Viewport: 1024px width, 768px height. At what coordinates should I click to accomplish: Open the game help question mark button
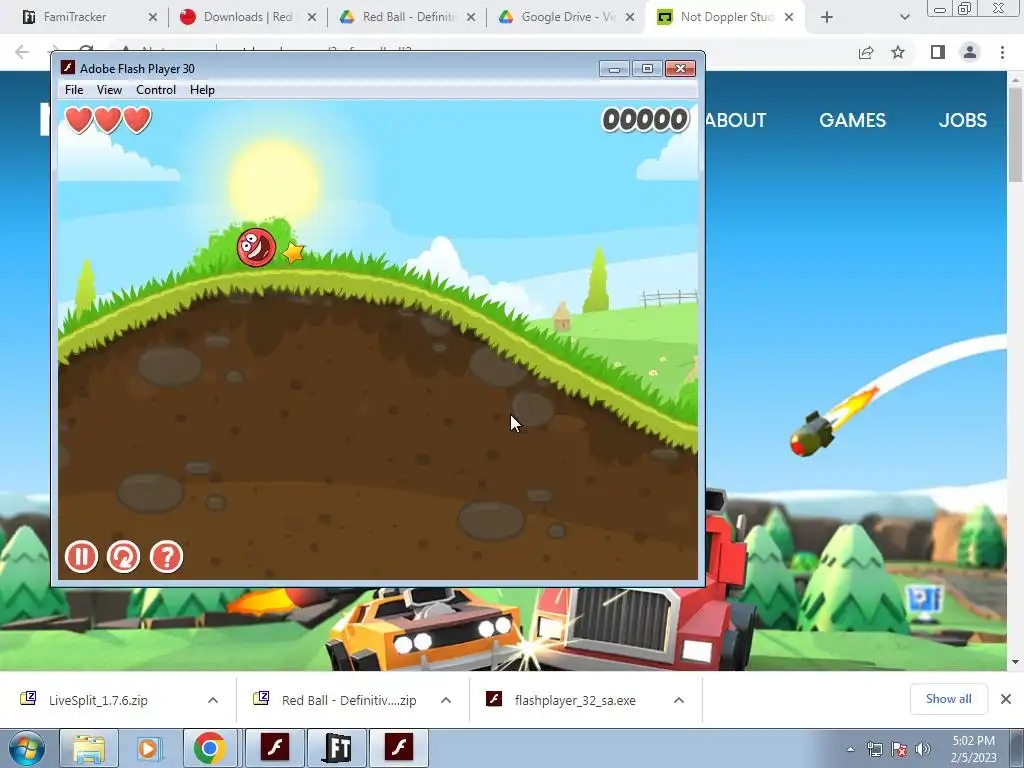point(167,557)
